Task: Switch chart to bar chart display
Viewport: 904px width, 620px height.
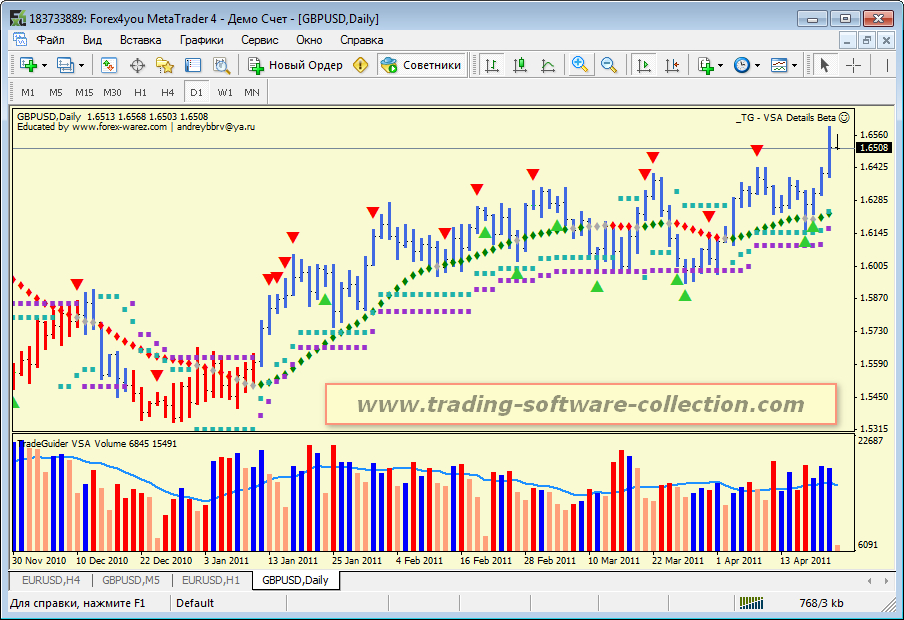Action: 491,65
